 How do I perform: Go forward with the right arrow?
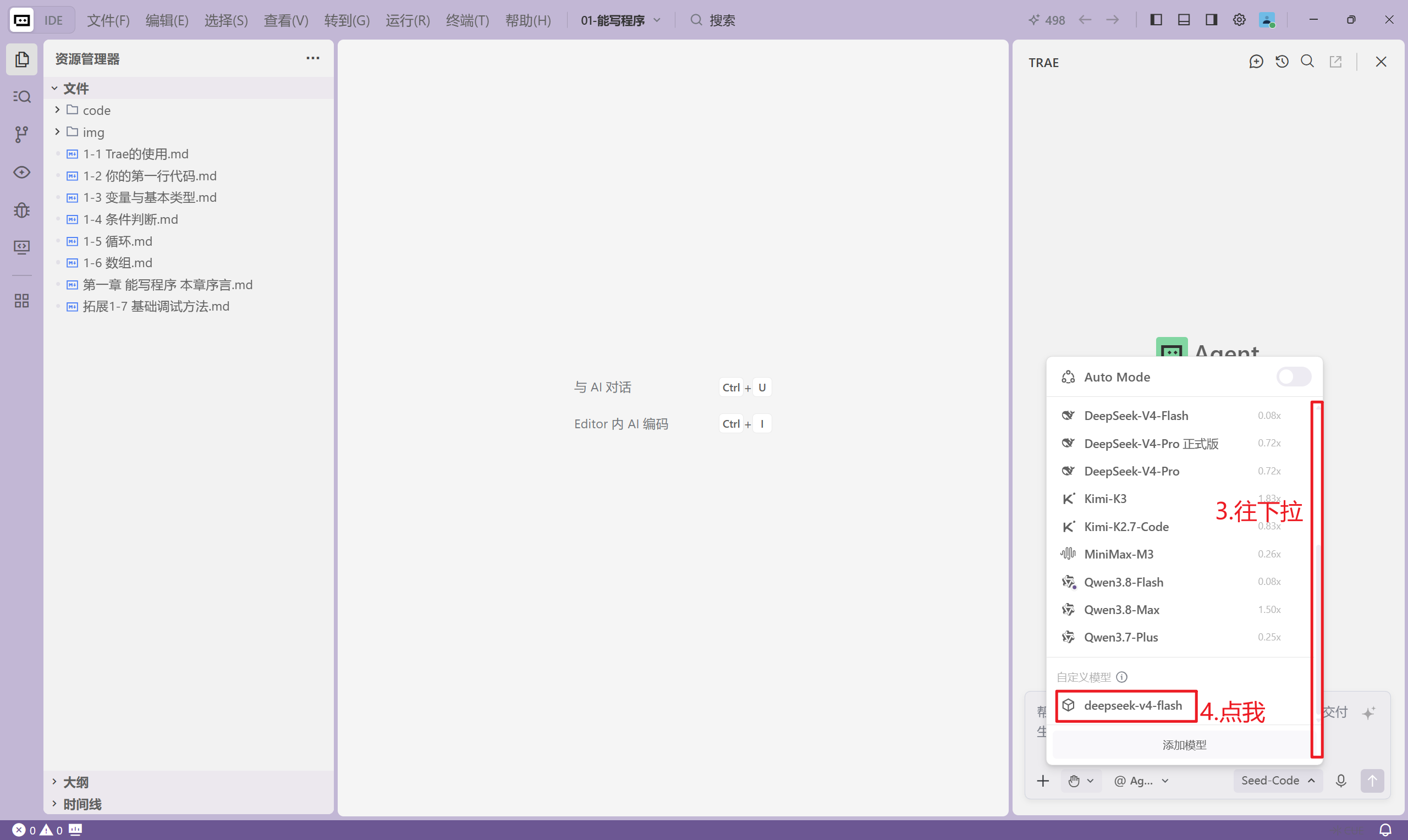tap(1113, 20)
